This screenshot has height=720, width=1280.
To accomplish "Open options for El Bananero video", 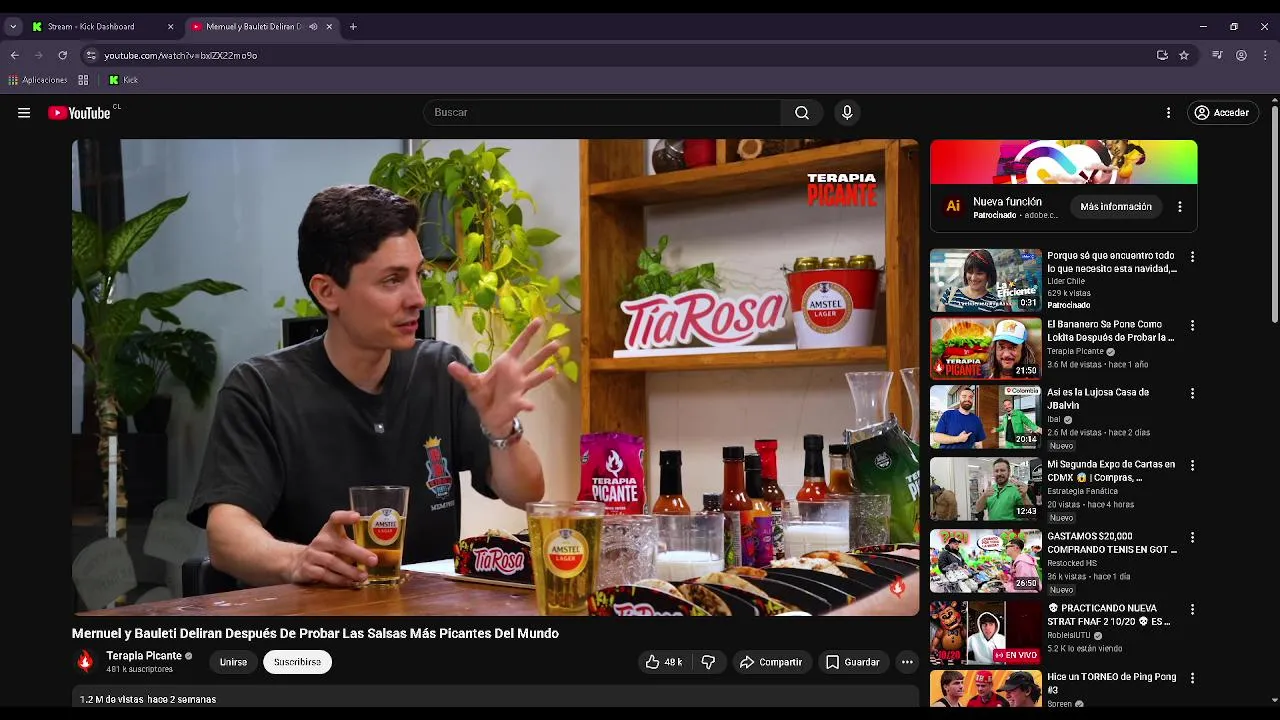I will coord(1192,326).
